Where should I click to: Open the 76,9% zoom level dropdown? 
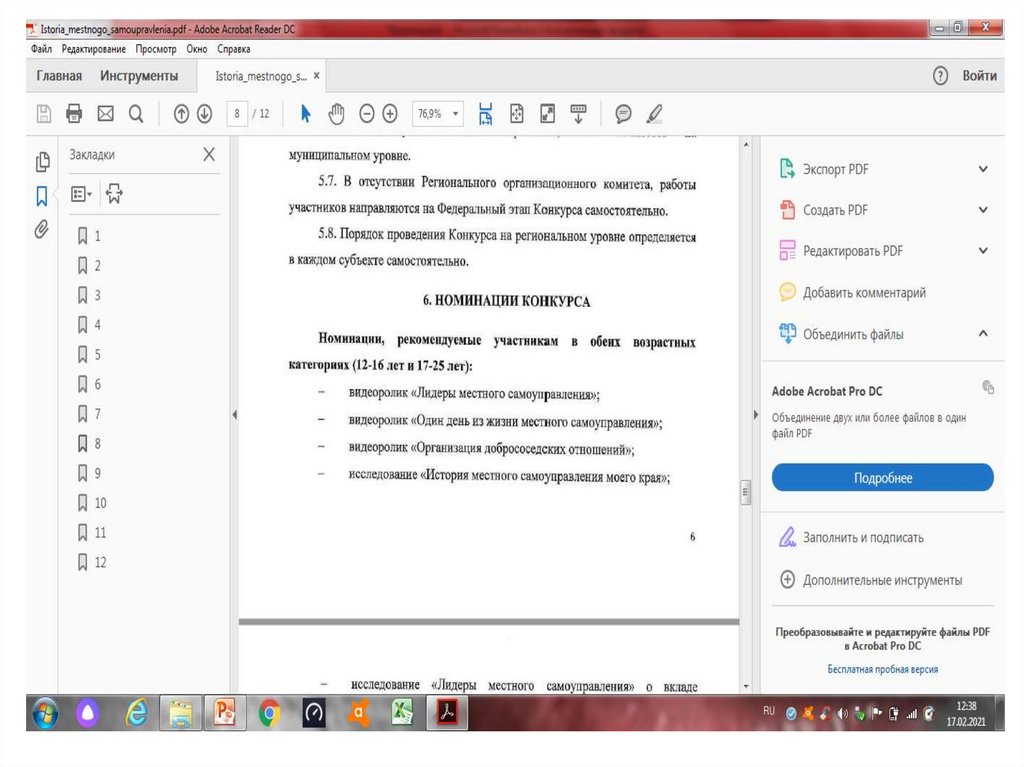pos(438,114)
